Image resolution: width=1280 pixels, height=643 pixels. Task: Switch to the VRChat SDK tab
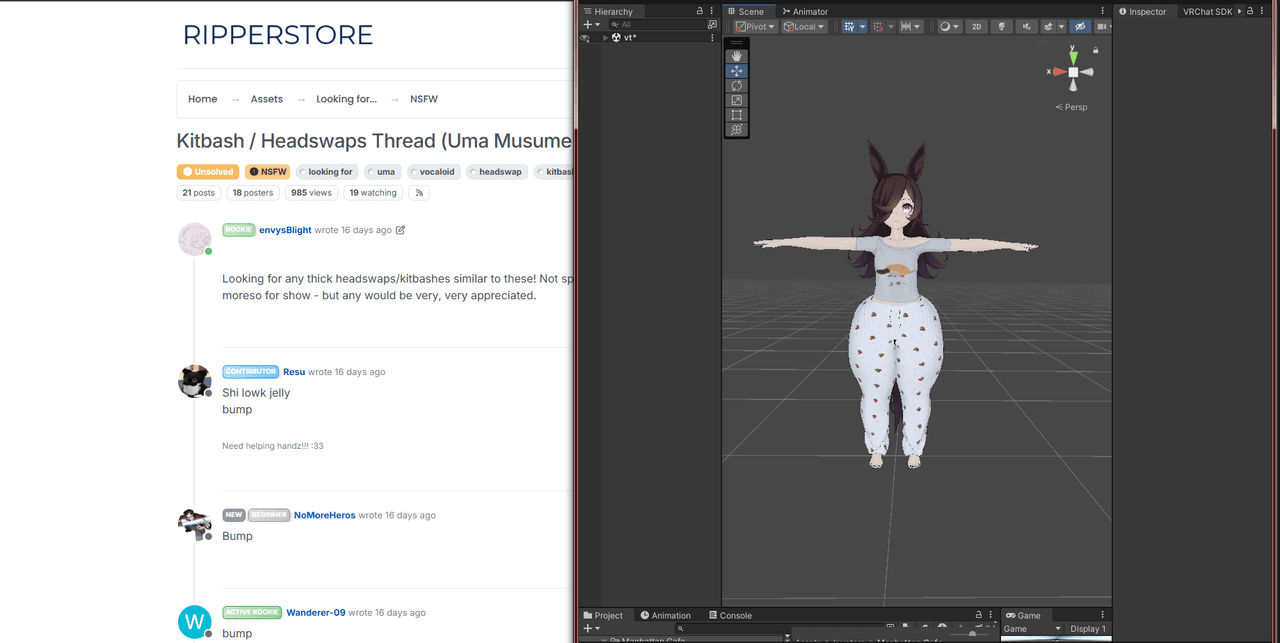click(x=1207, y=12)
